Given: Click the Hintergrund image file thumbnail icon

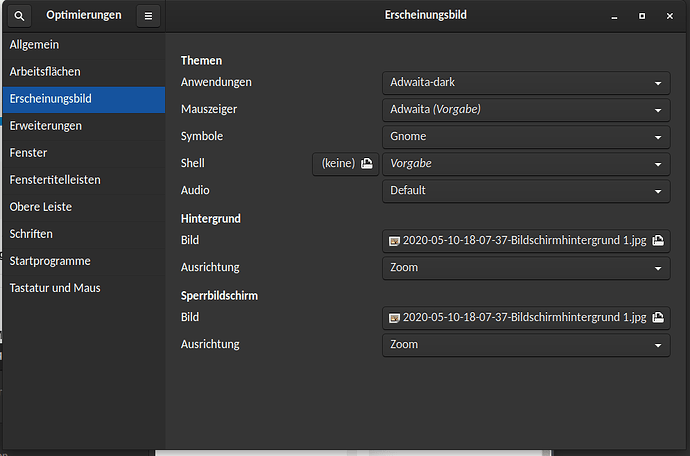Looking at the screenshot, I should (394, 241).
